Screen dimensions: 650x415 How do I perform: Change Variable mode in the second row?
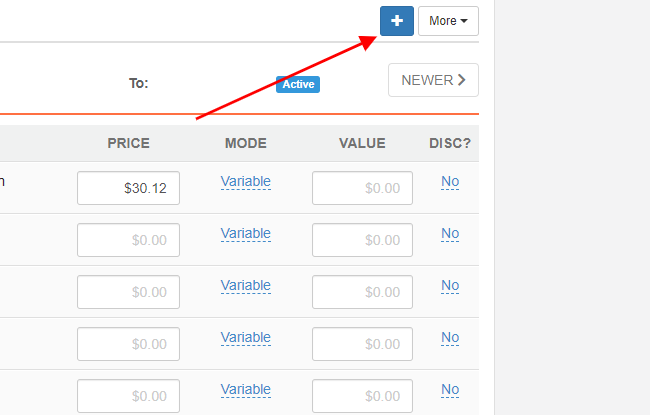coord(246,233)
